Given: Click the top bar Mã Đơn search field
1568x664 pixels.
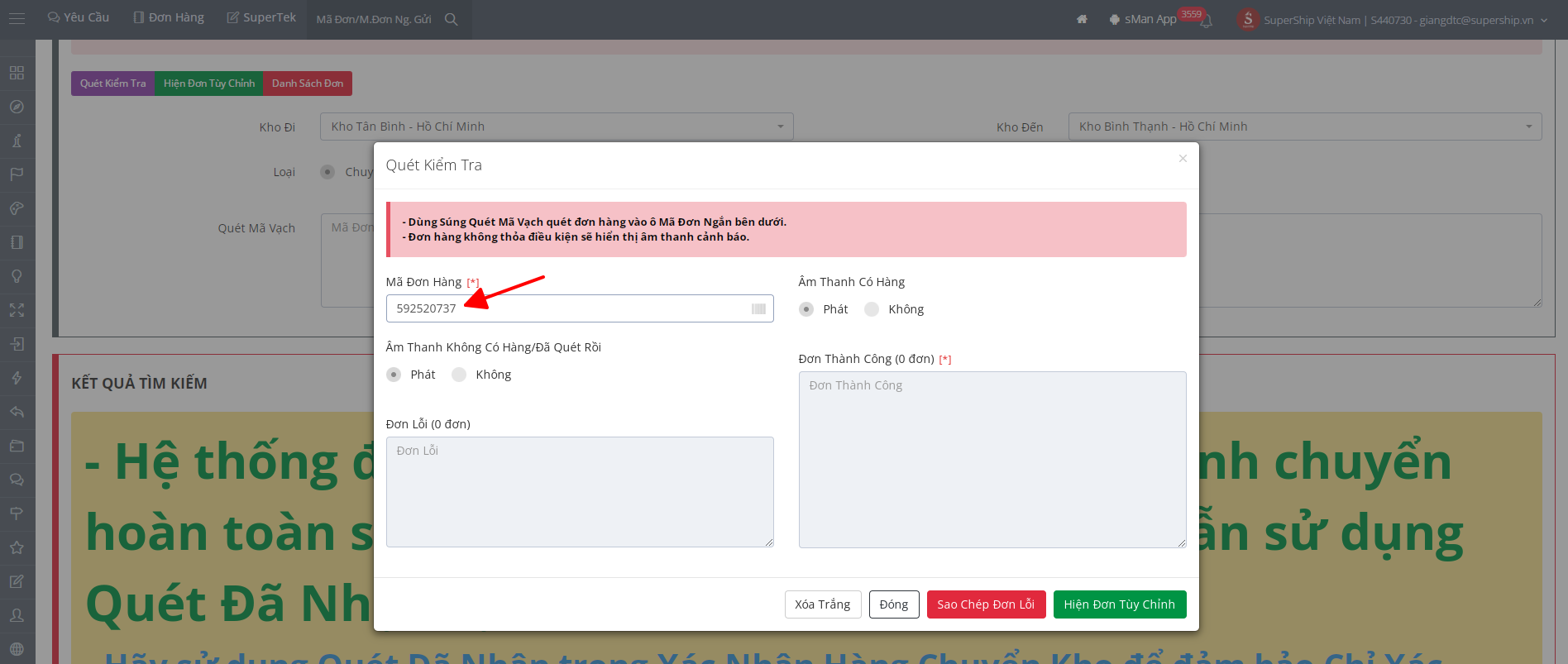Looking at the screenshot, I should (374, 19).
